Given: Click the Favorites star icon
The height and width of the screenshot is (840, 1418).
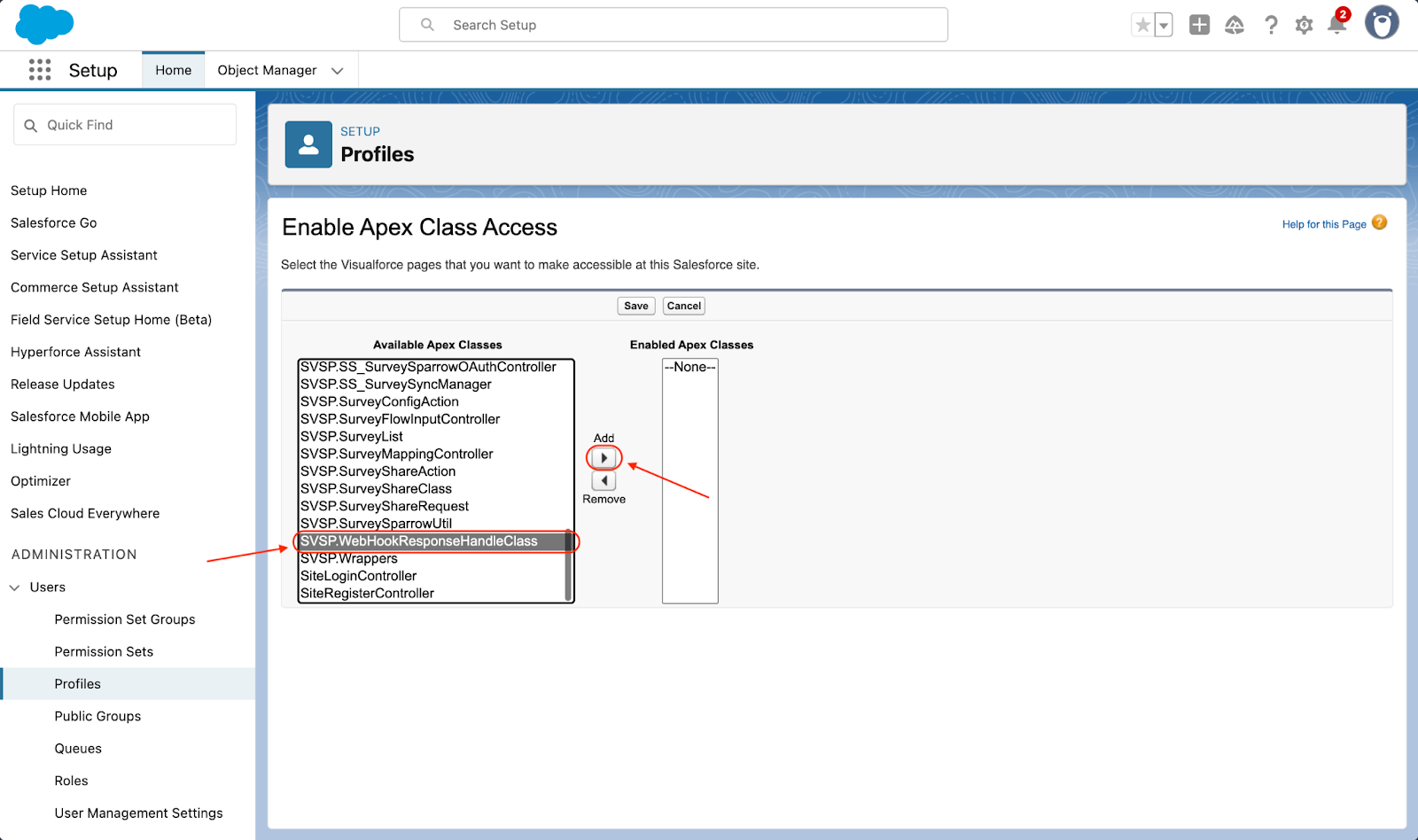Looking at the screenshot, I should click(1142, 25).
